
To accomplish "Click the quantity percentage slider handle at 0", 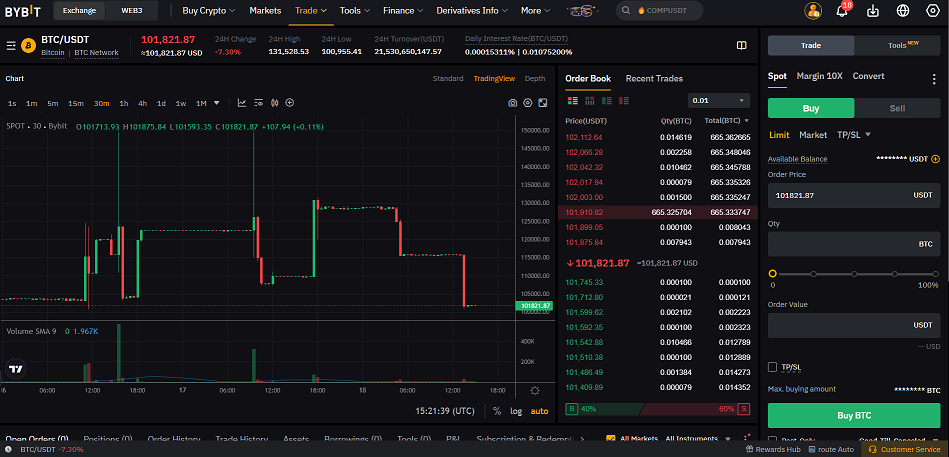I will click(x=772, y=274).
